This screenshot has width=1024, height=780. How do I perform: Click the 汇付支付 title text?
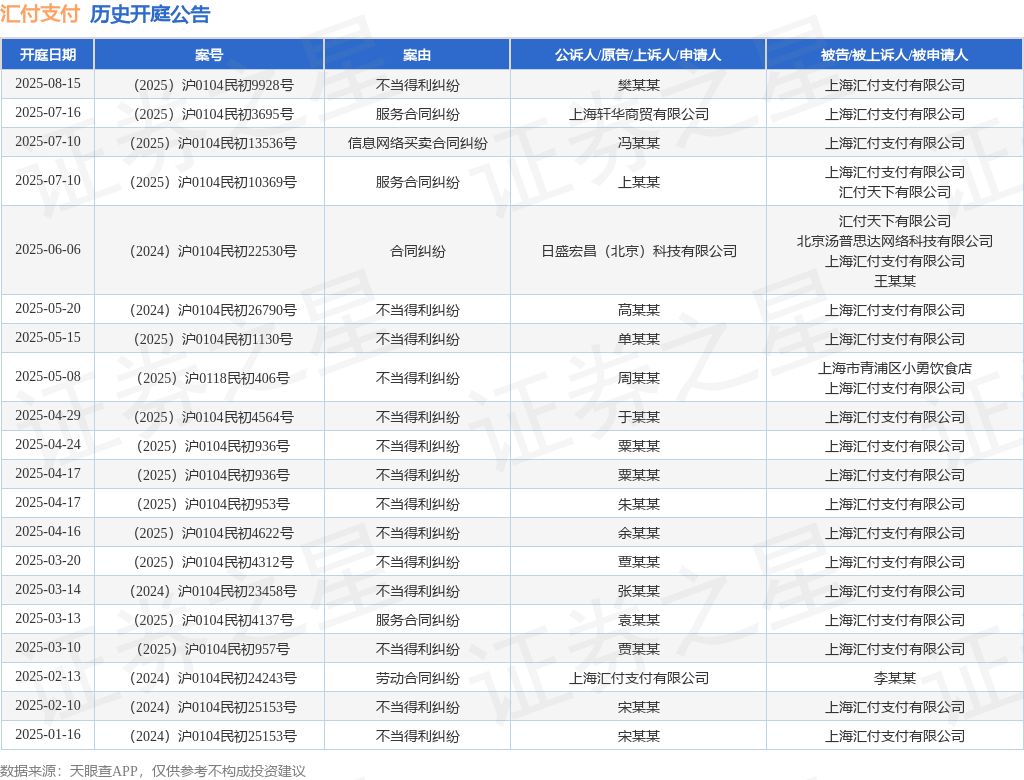(x=40, y=14)
